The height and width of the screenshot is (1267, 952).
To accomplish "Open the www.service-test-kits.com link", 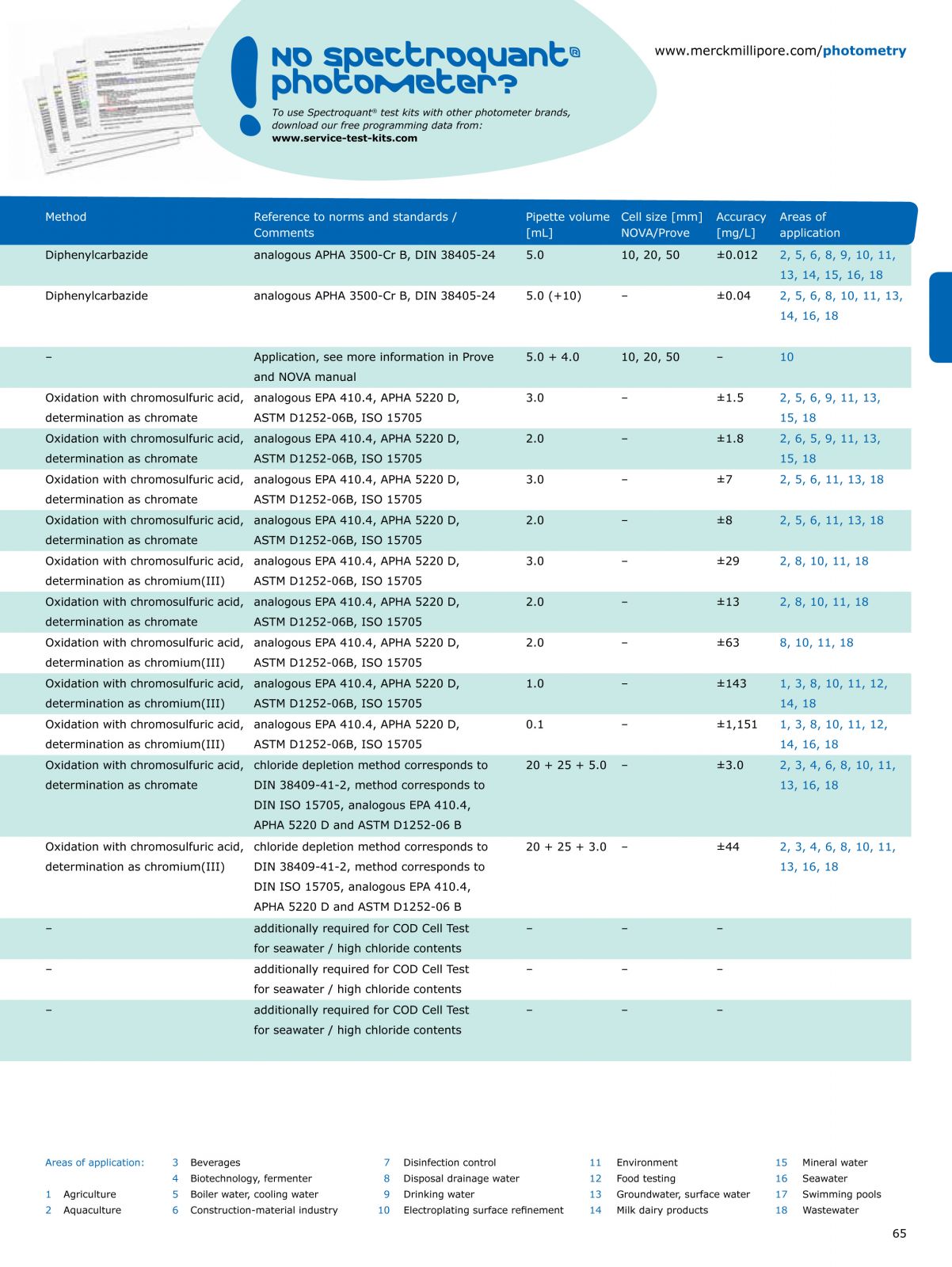I will click(x=345, y=139).
